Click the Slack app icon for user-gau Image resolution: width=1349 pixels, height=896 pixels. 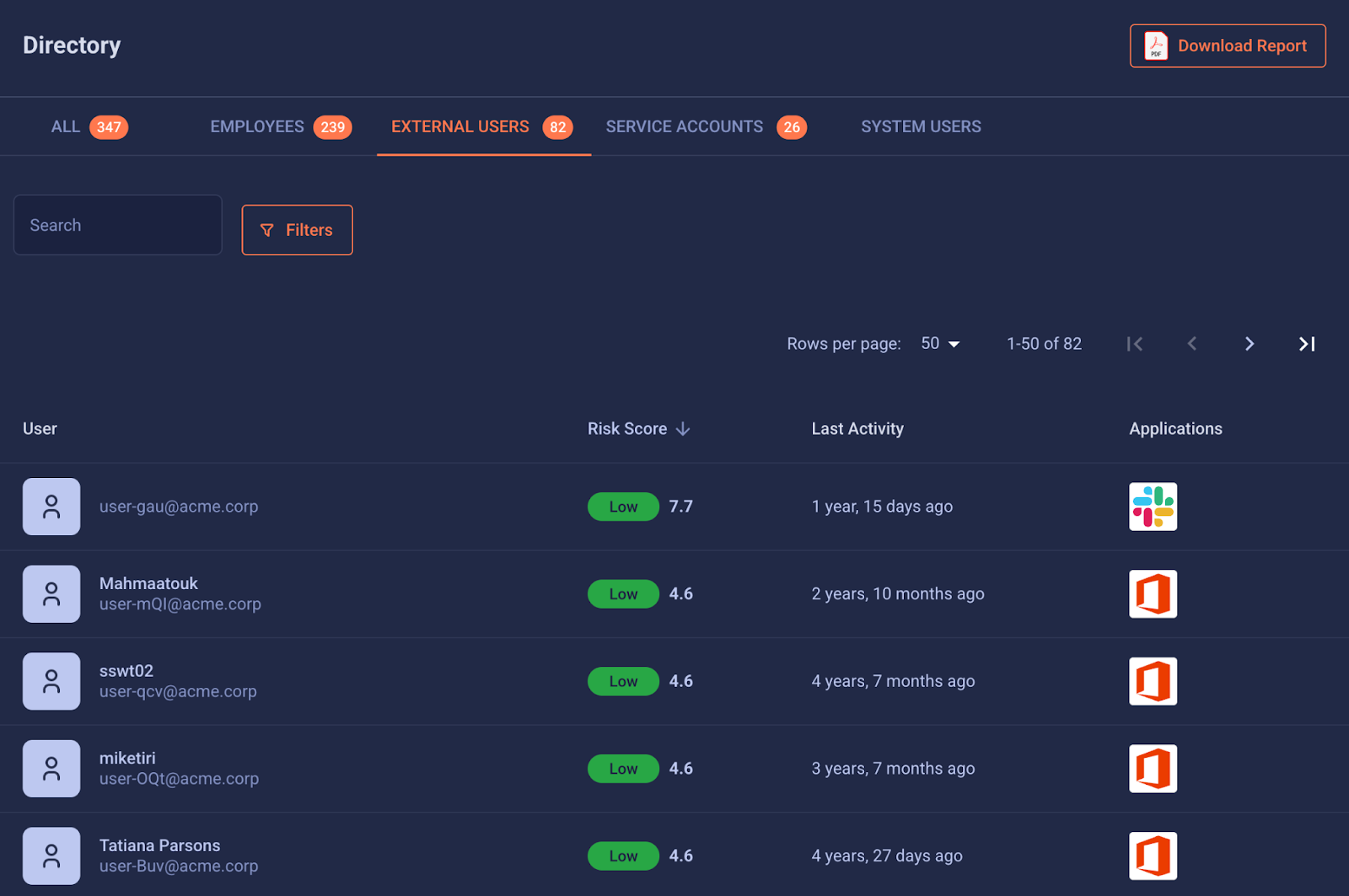coord(1153,507)
